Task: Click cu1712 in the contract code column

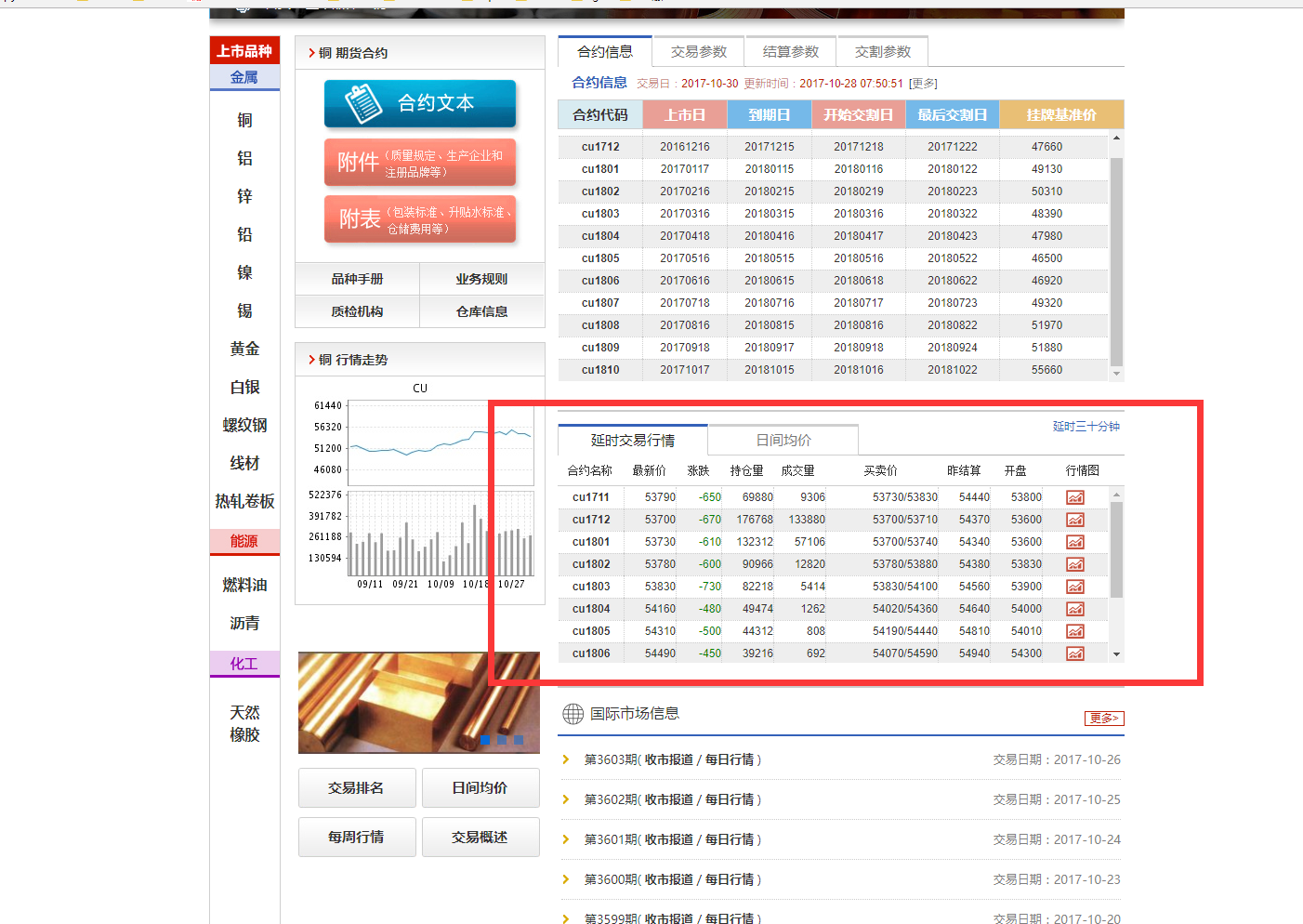Action: point(600,147)
